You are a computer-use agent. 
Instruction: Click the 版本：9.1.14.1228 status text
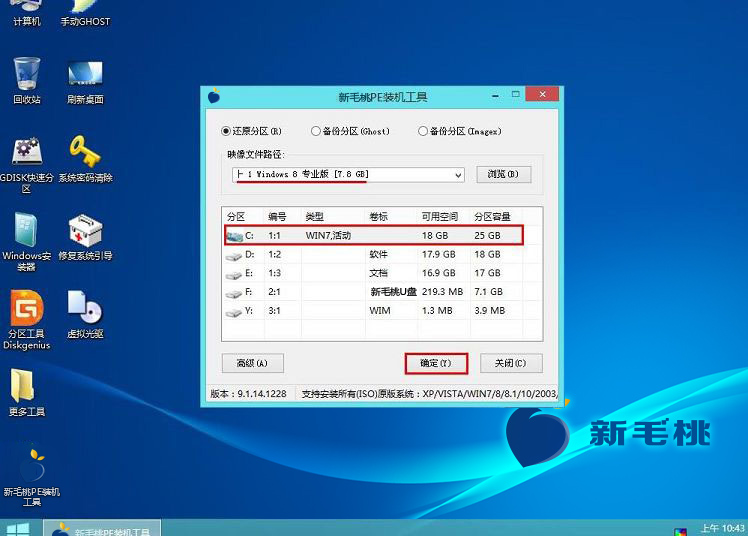coord(249,394)
